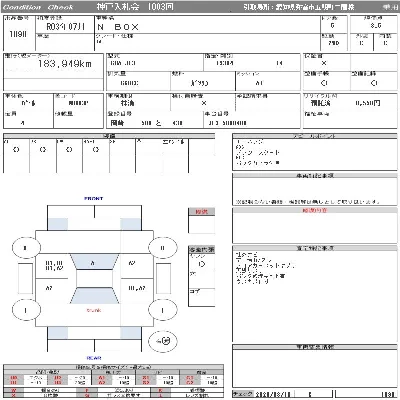Click the 183,949km odometer reading

tap(65, 64)
